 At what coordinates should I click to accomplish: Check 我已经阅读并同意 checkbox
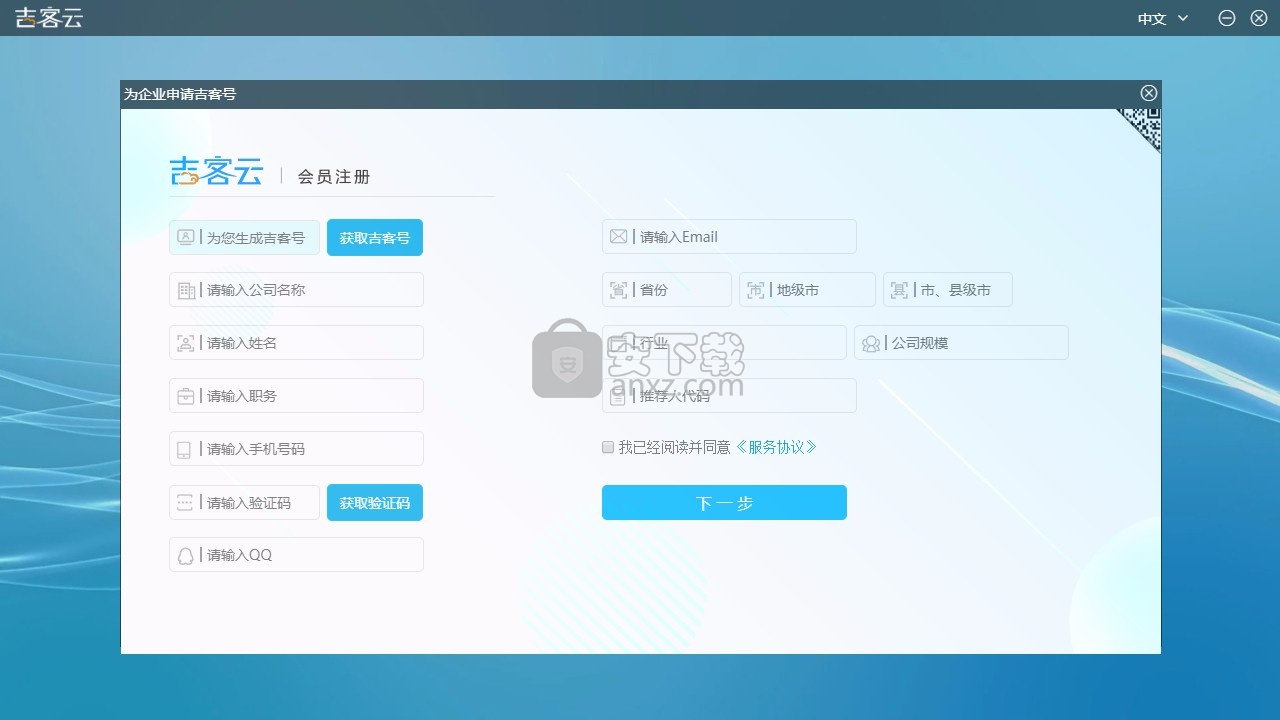608,447
